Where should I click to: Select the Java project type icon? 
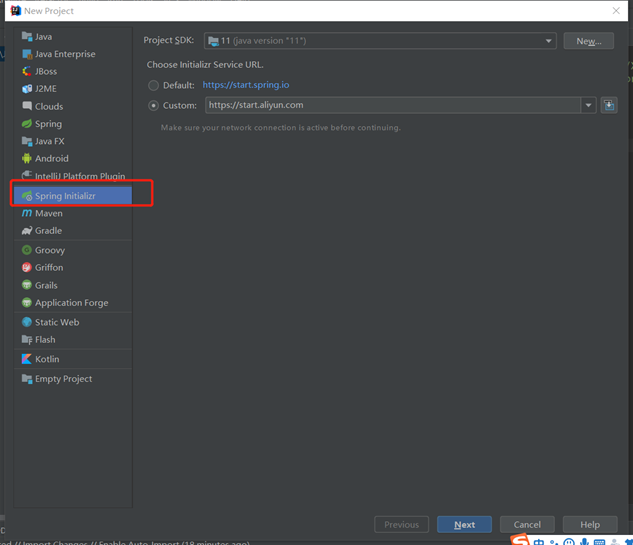tap(27, 37)
